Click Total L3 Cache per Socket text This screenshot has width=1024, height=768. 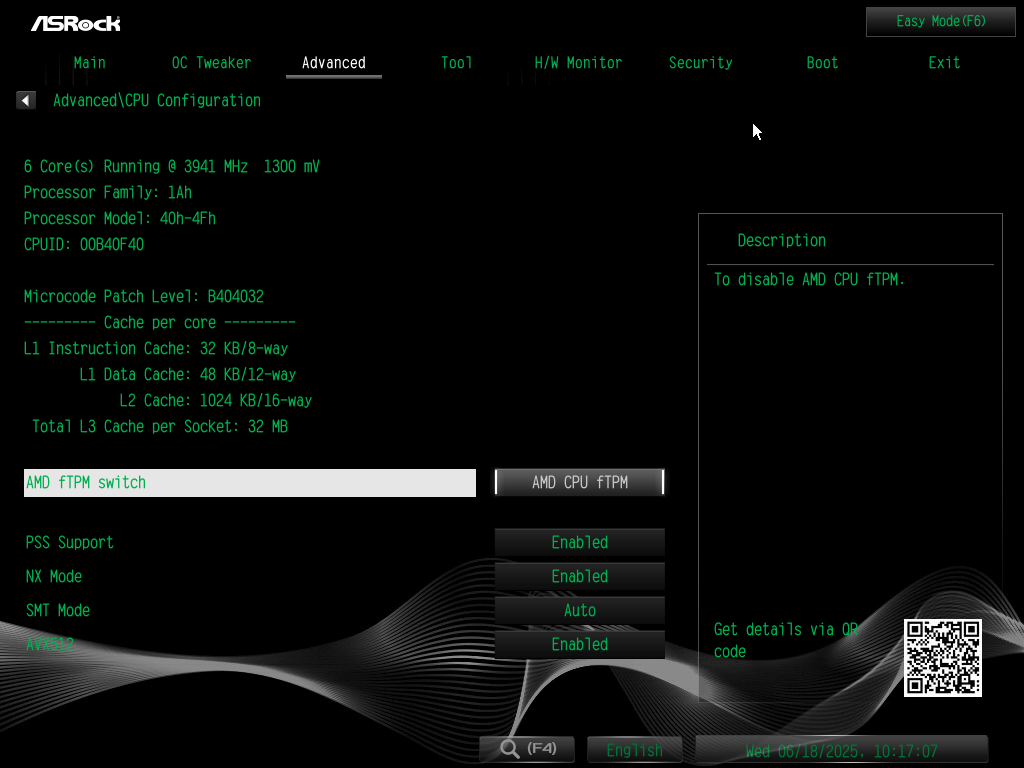pyautogui.click(x=160, y=427)
